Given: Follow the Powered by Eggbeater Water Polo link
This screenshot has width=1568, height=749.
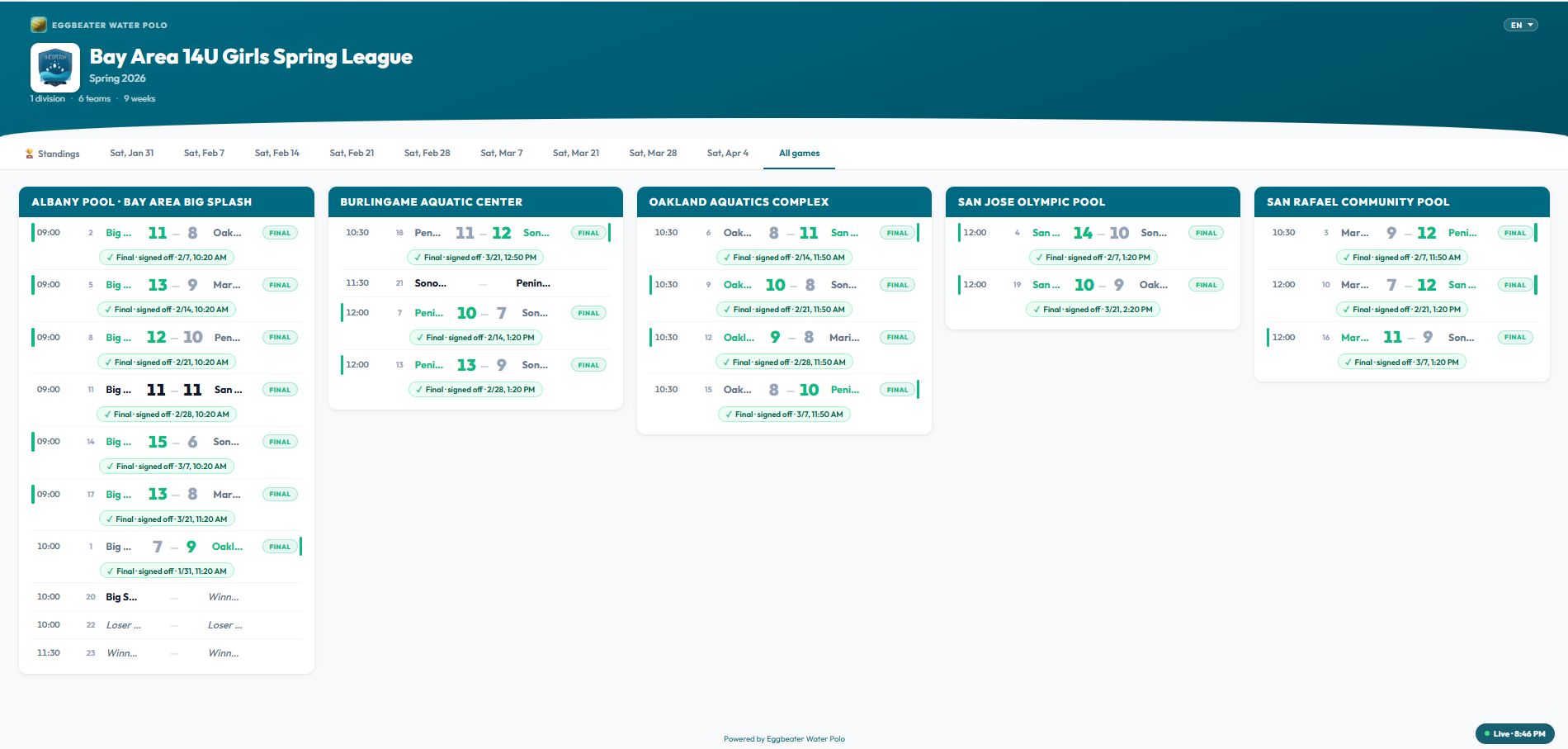Looking at the screenshot, I should pyautogui.click(x=784, y=739).
